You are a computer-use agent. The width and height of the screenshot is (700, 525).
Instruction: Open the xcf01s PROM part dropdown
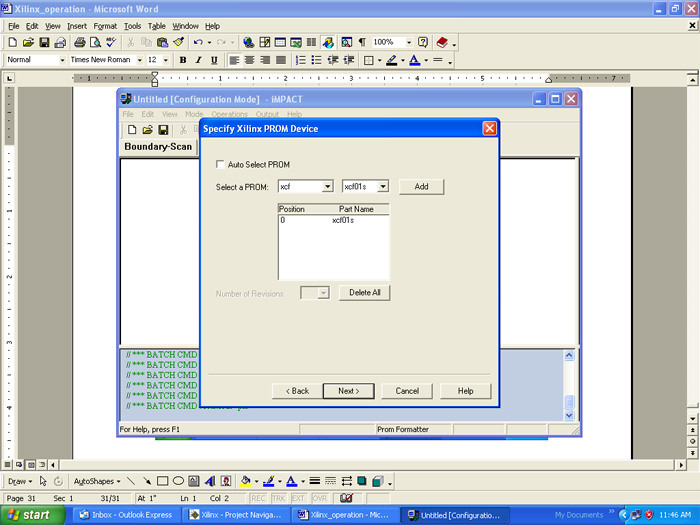[383, 186]
